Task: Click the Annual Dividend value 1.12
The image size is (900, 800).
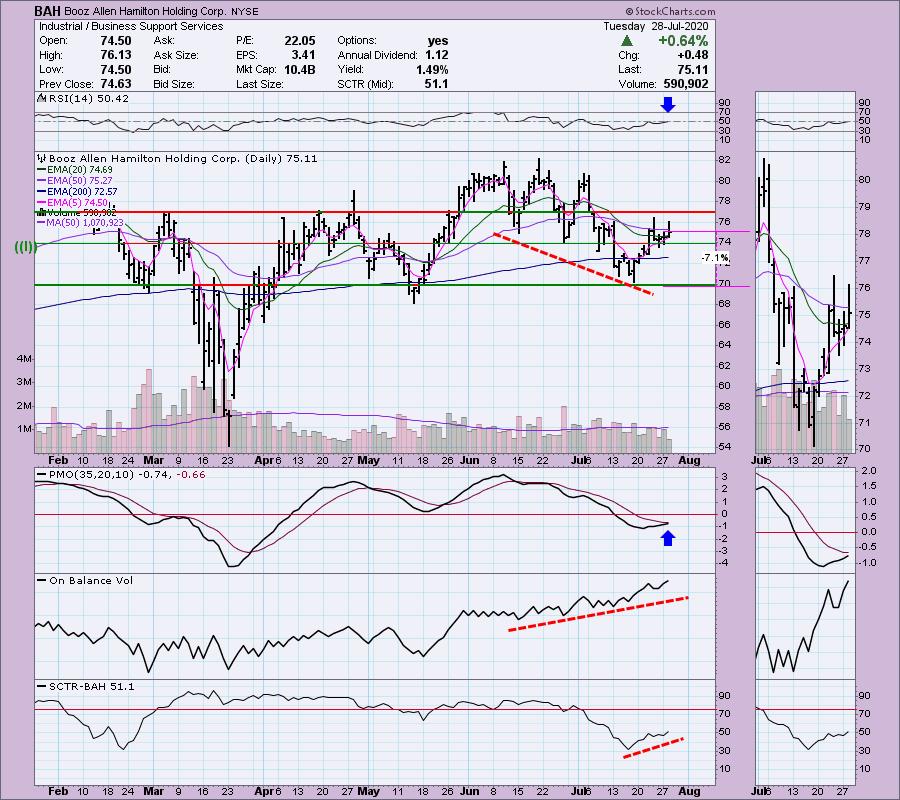Action: [437, 55]
